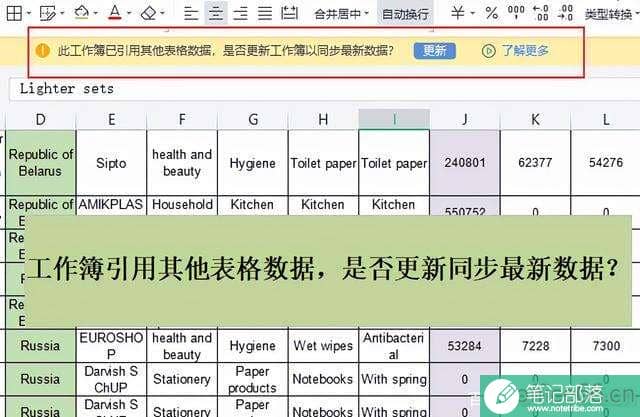Select column G header
This screenshot has height=417, width=640.
253,120
